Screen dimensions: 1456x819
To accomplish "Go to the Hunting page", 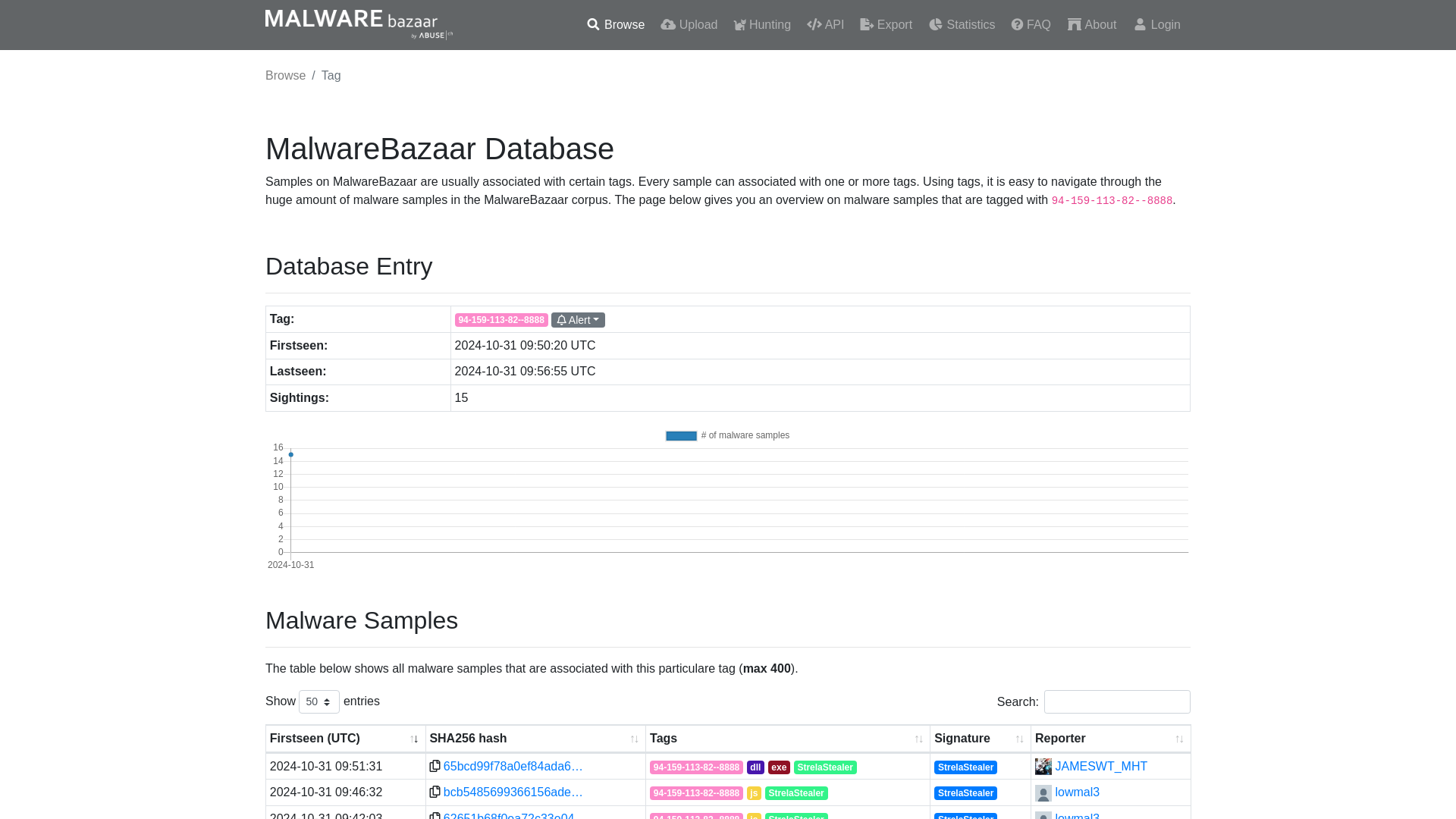I will click(x=761, y=25).
